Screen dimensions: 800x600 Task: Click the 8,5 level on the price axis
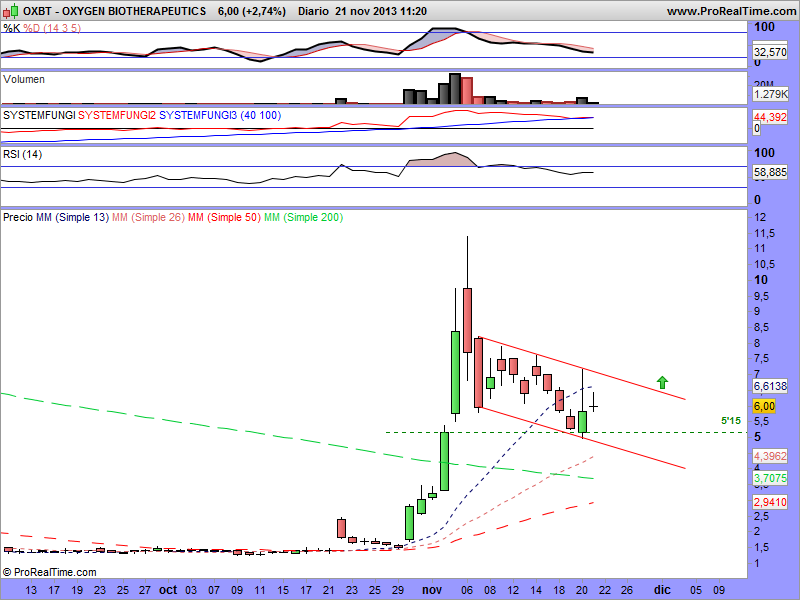764,327
